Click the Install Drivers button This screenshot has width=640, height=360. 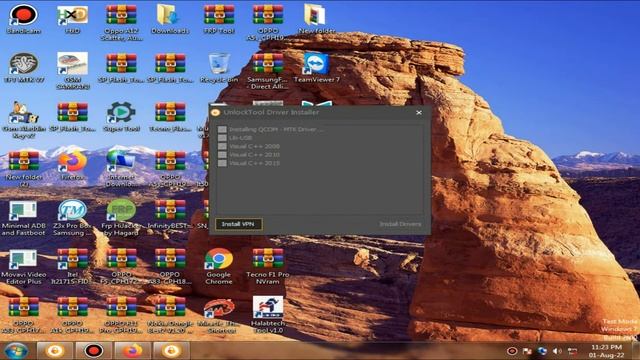[x=400, y=224]
